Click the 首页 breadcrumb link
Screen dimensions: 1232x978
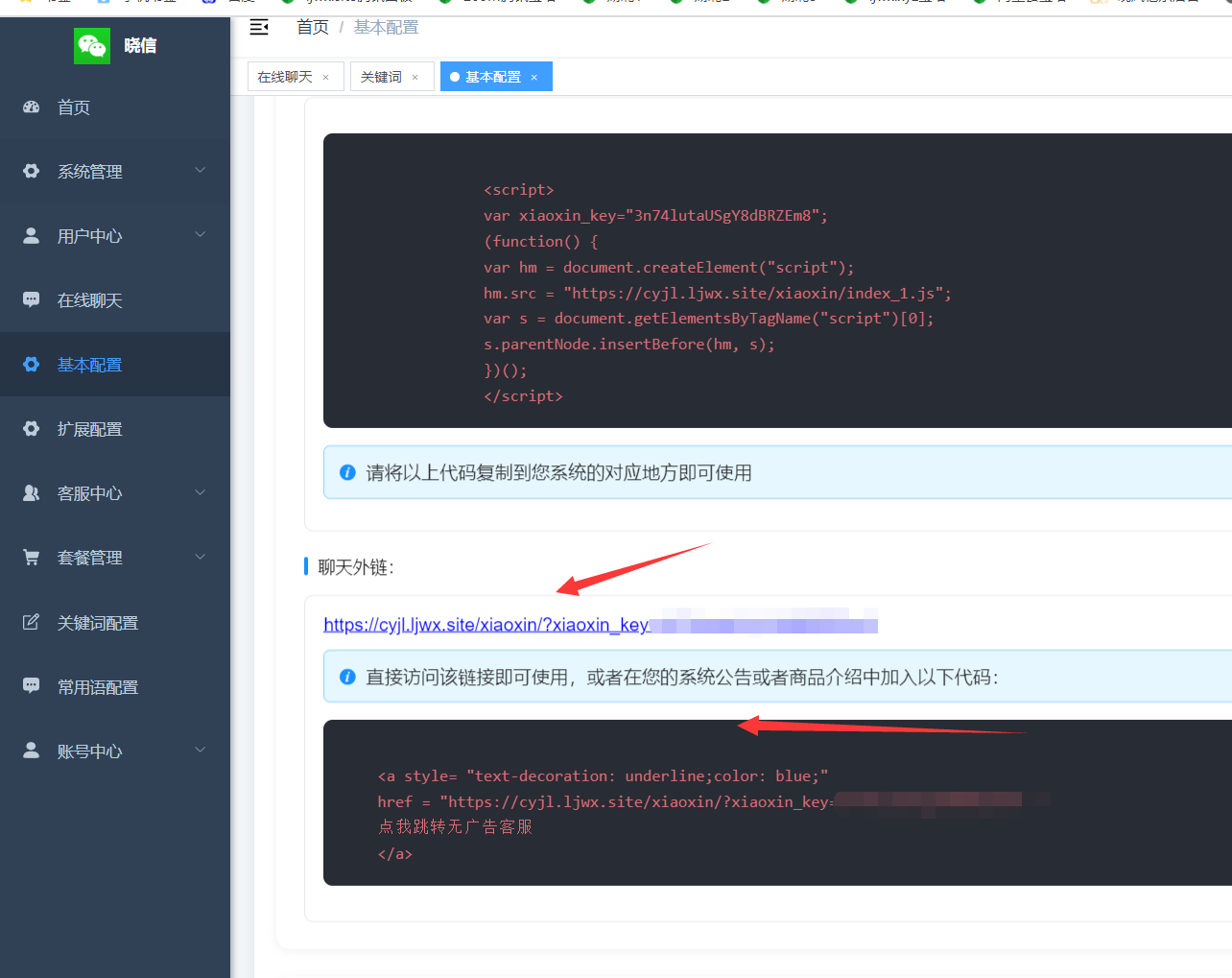[x=313, y=27]
